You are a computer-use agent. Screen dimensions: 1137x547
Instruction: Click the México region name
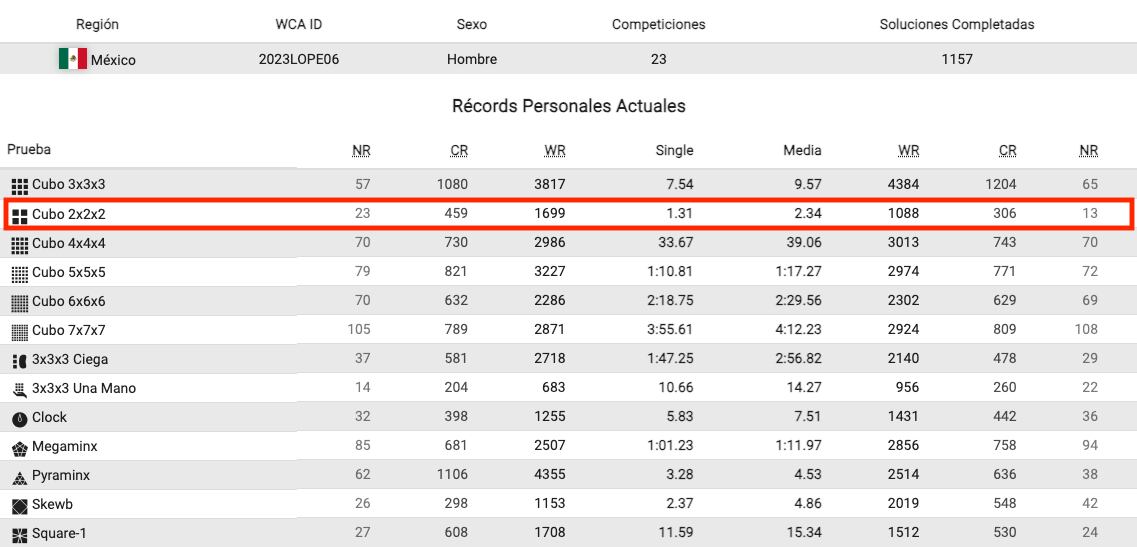click(113, 60)
